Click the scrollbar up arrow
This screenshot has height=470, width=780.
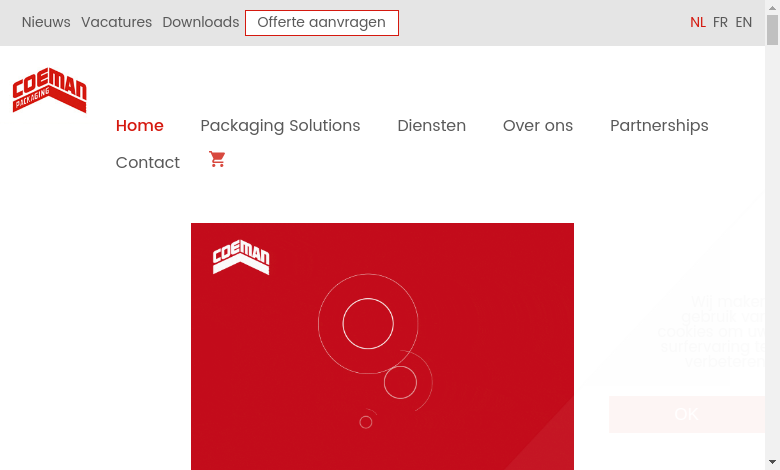tap(772, 6)
